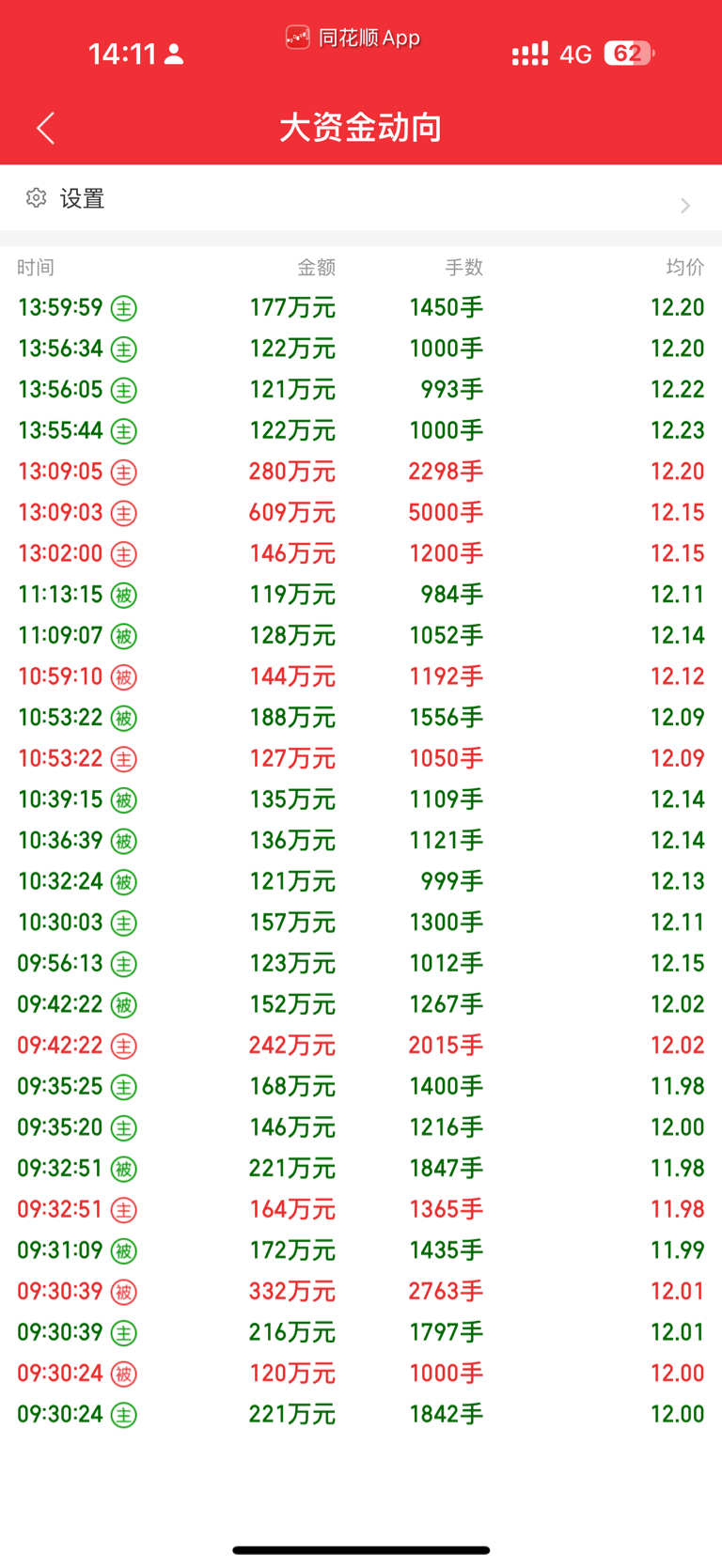
Task: Tap the 大资金动向 page title
Action: pyautogui.click(x=361, y=128)
